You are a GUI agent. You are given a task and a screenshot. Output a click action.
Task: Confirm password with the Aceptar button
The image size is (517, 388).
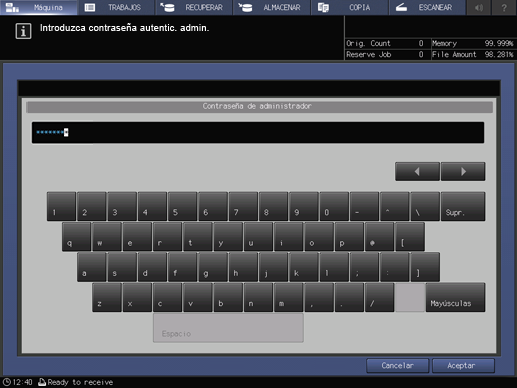(x=463, y=366)
